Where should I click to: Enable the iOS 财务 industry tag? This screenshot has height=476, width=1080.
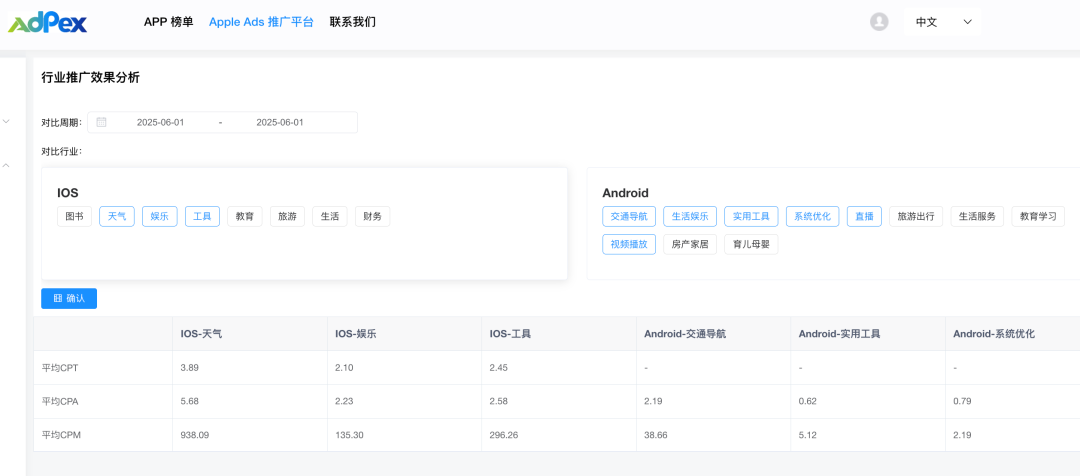(x=372, y=216)
